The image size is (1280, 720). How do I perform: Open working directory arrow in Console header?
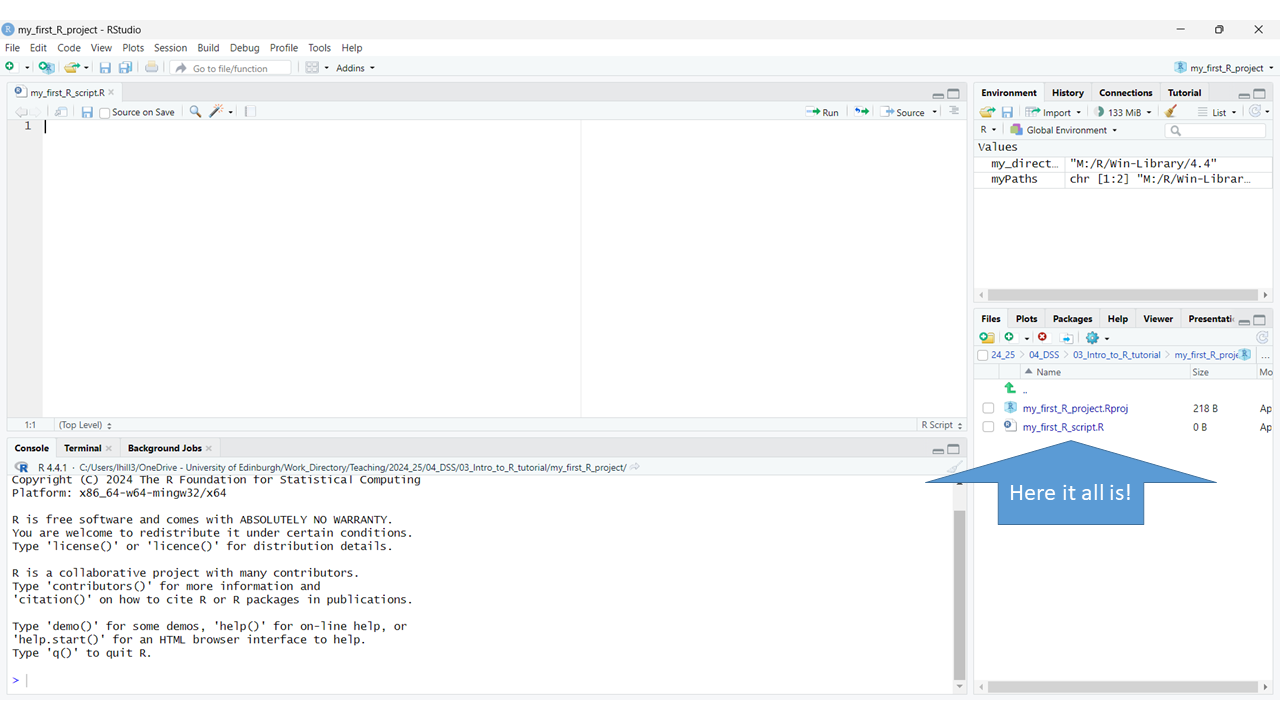(x=635, y=467)
